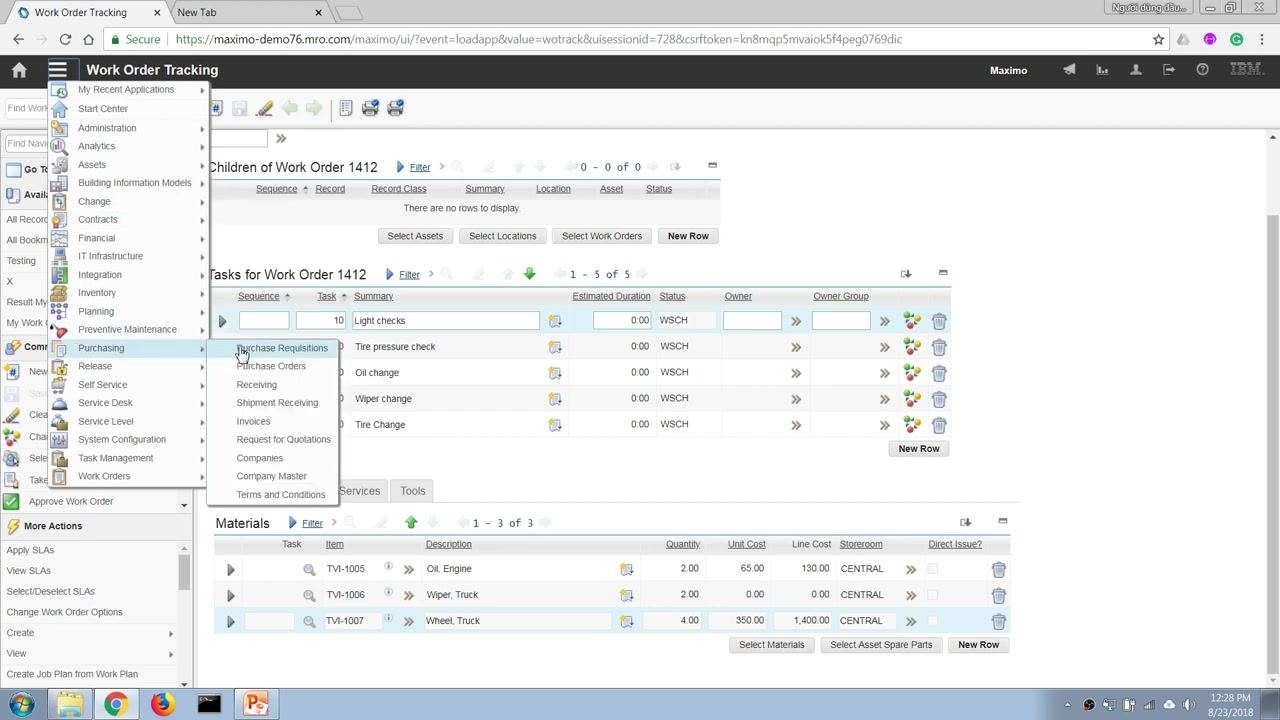Tick Direct Issue checkbox for Oil, Engine

(x=933, y=569)
